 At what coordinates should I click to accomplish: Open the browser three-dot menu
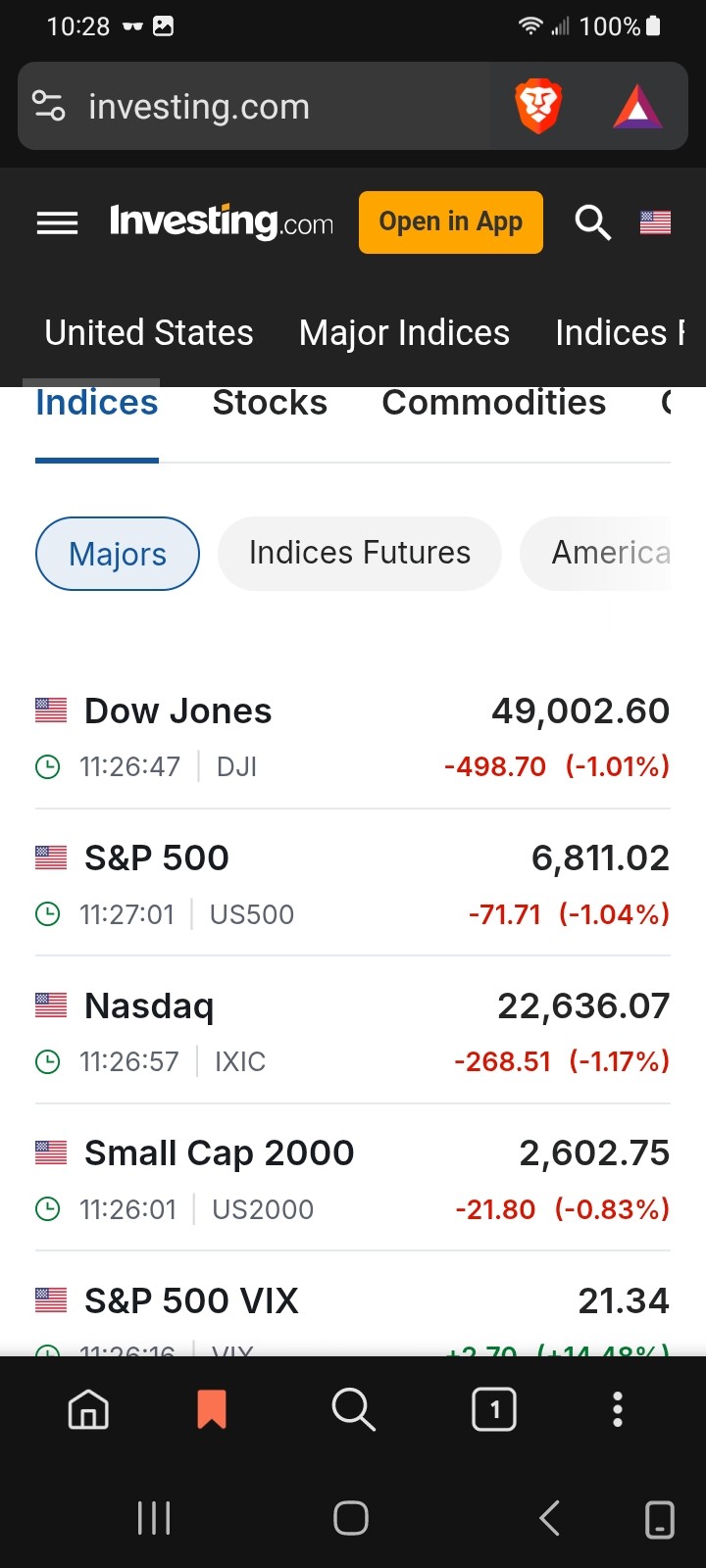(x=618, y=1410)
